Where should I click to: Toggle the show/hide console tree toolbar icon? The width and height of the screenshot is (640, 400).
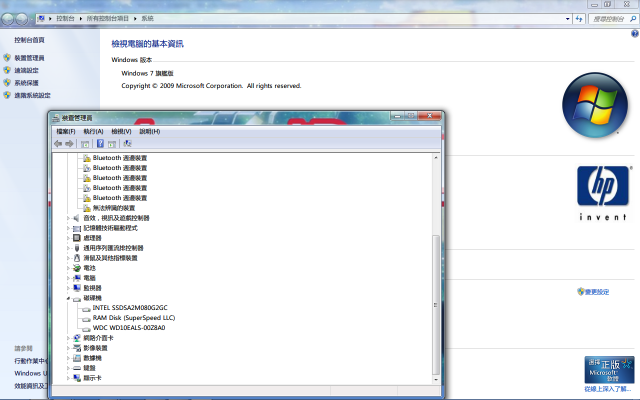coord(85,144)
